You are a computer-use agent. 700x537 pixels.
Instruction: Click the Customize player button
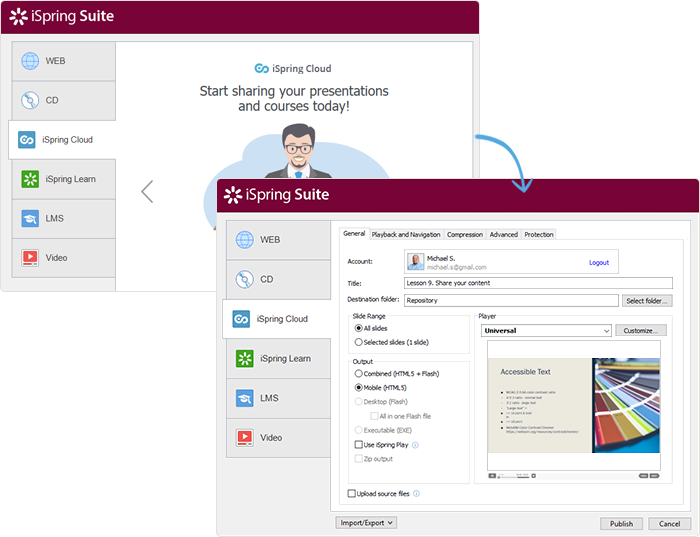coord(641,331)
